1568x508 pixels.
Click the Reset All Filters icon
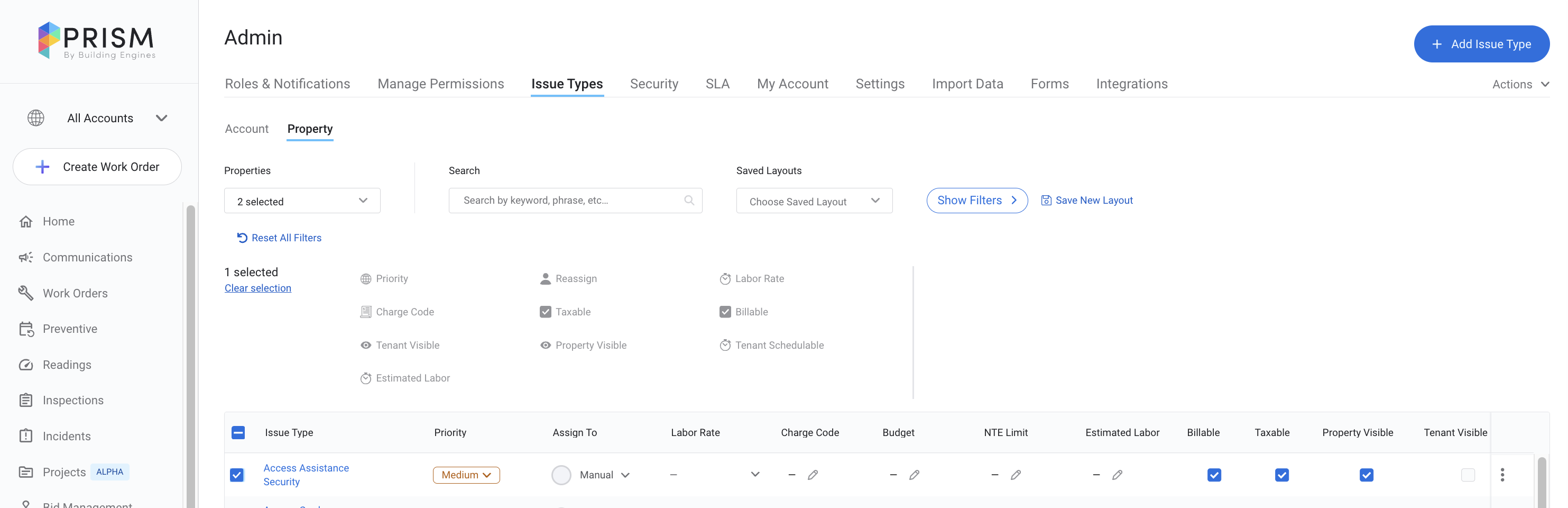tap(242, 238)
